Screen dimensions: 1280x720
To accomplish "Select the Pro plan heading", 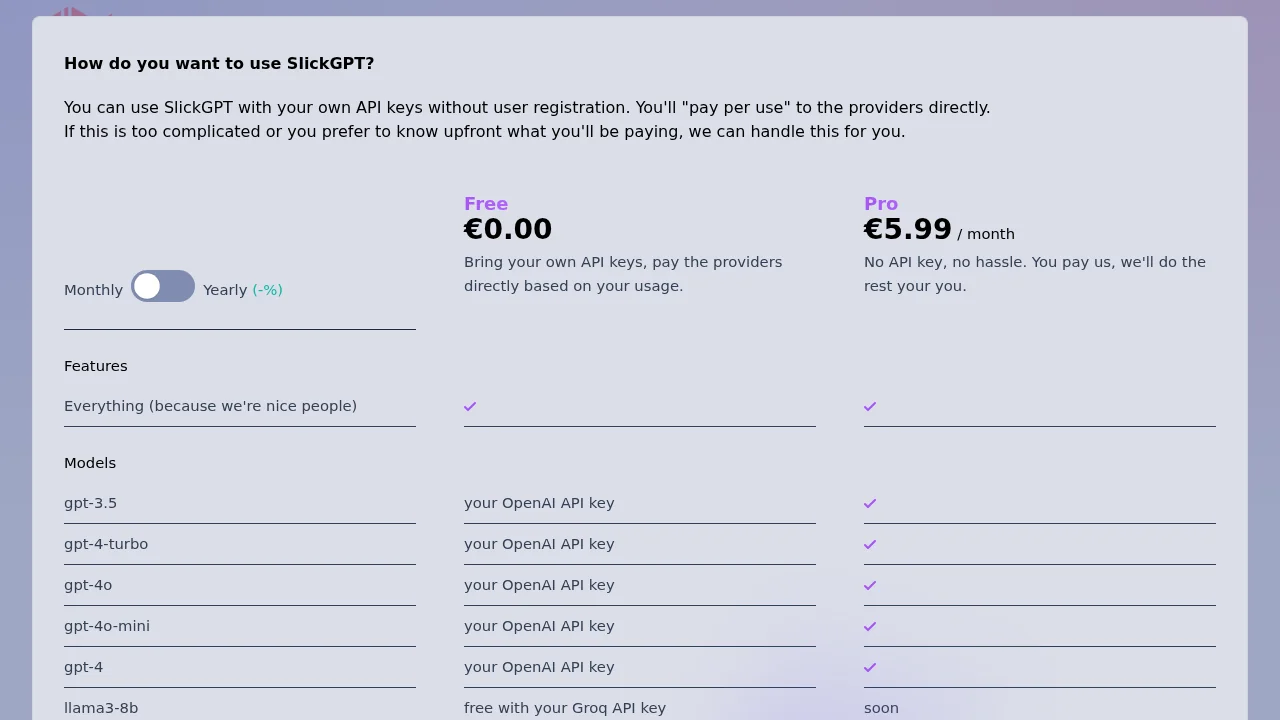I will [x=881, y=204].
